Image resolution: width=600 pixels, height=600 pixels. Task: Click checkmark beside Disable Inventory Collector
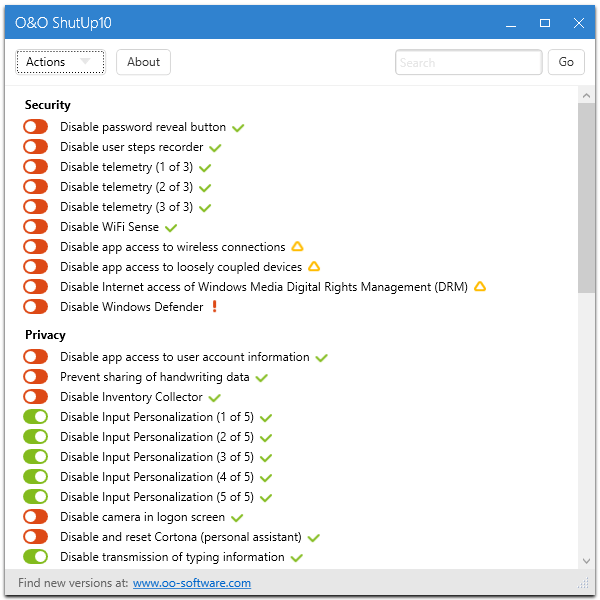[215, 398]
